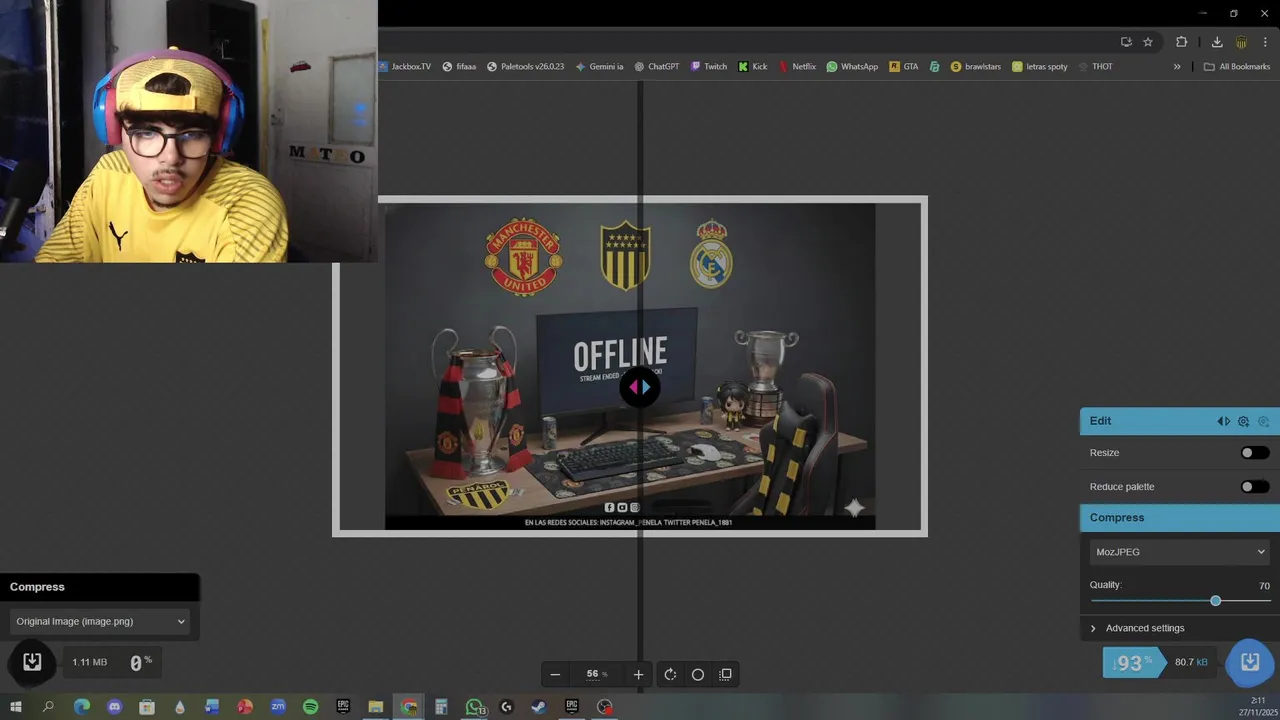
Task: Download the original image on left panel
Action: click(32, 662)
